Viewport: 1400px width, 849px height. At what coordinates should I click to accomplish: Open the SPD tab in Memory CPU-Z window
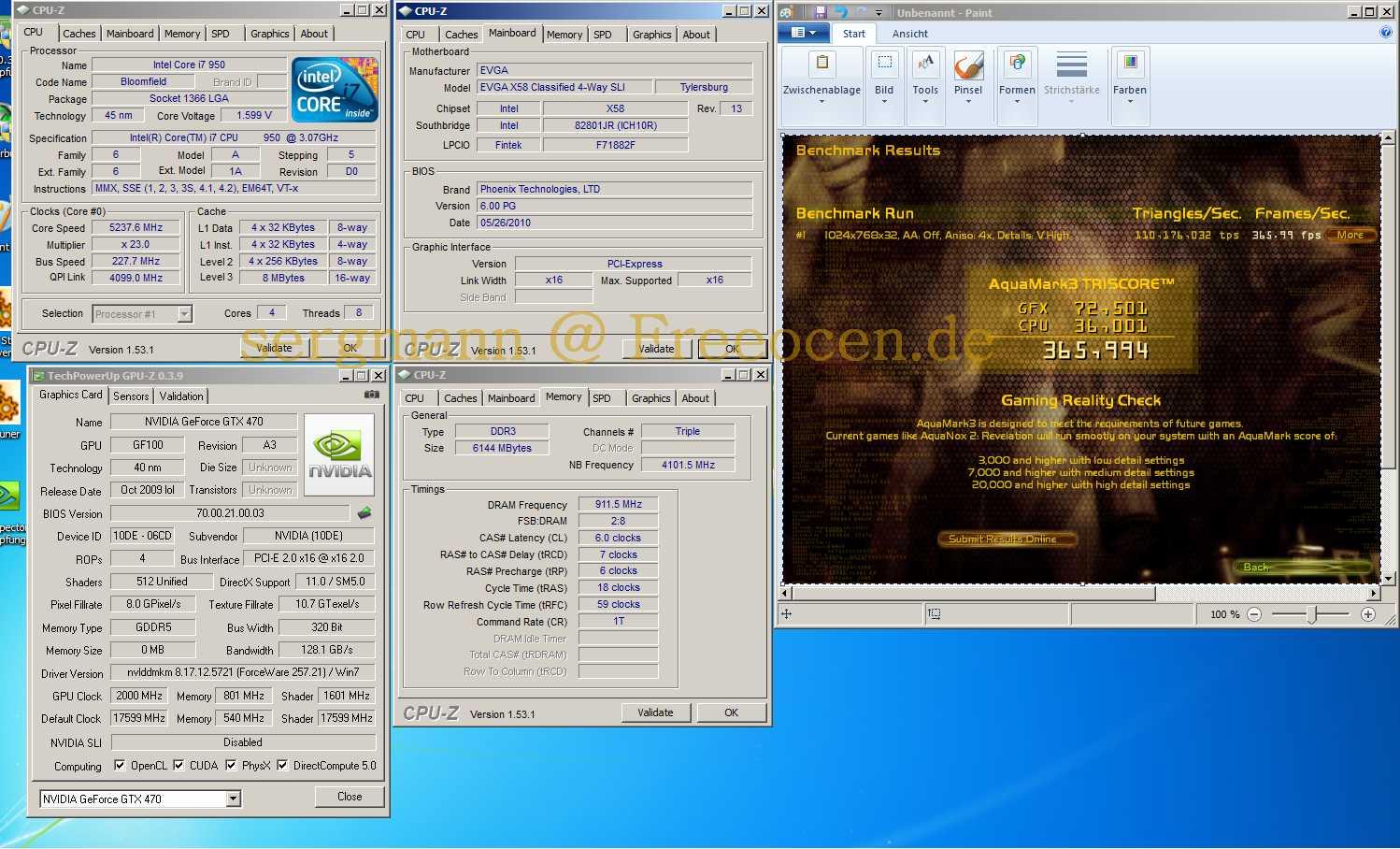pos(602,398)
